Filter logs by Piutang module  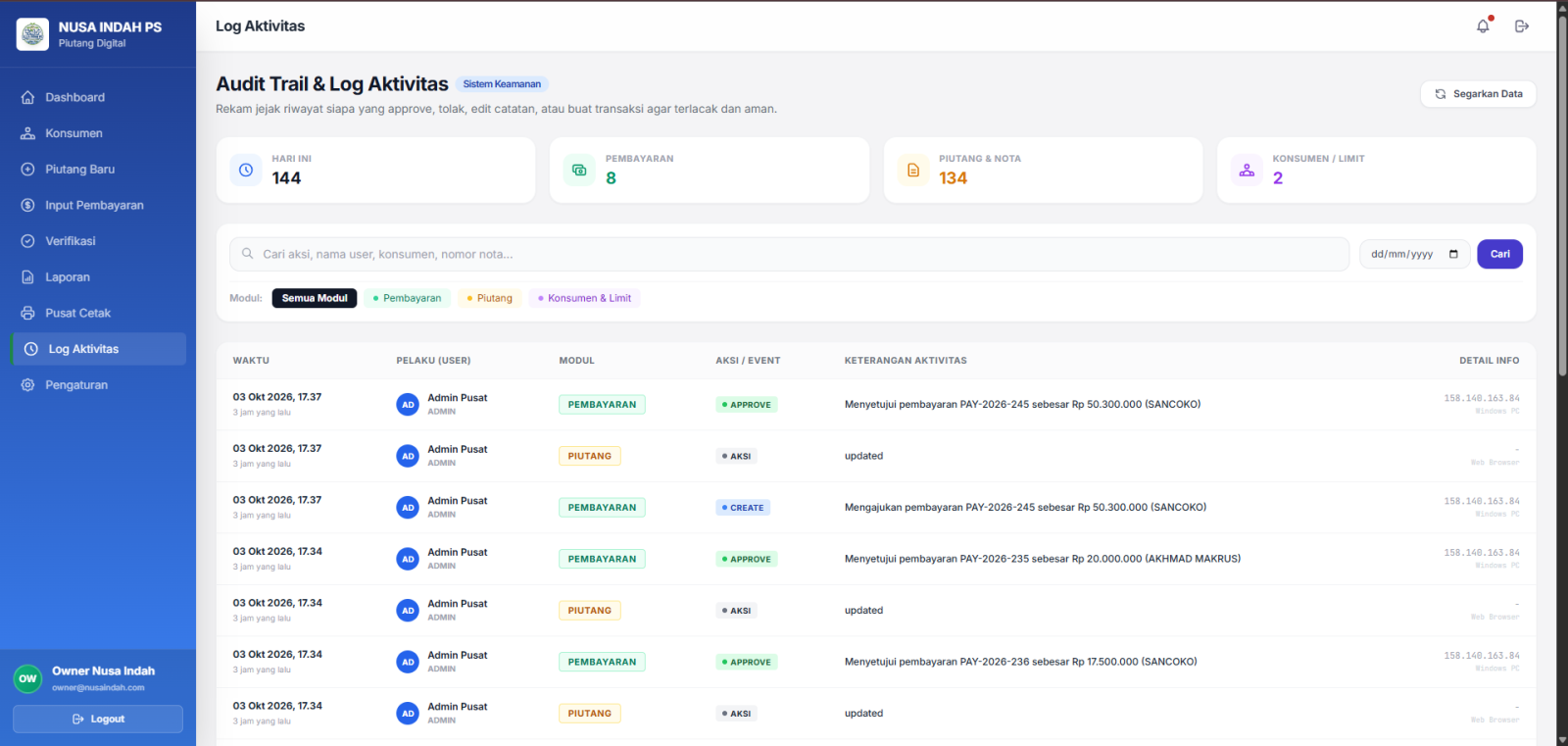490,298
